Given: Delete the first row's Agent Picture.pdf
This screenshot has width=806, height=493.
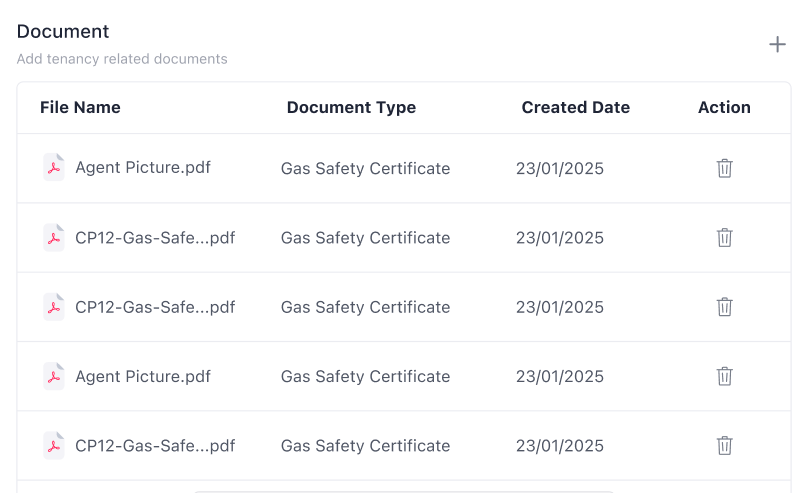Looking at the screenshot, I should point(725,168).
